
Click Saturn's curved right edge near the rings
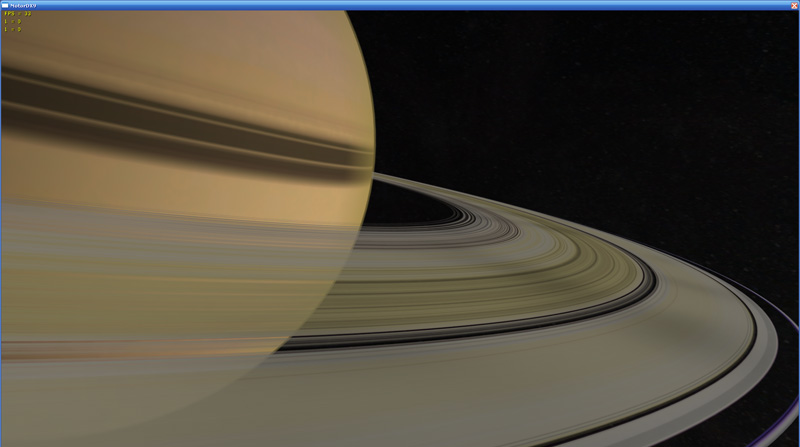(x=372, y=150)
